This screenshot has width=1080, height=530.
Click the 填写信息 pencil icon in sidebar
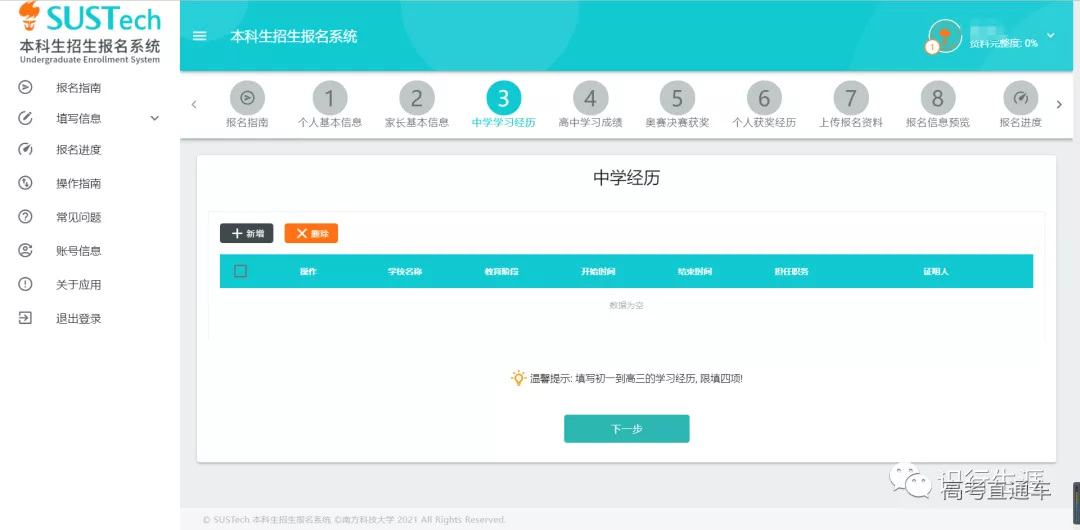click(x=25, y=118)
